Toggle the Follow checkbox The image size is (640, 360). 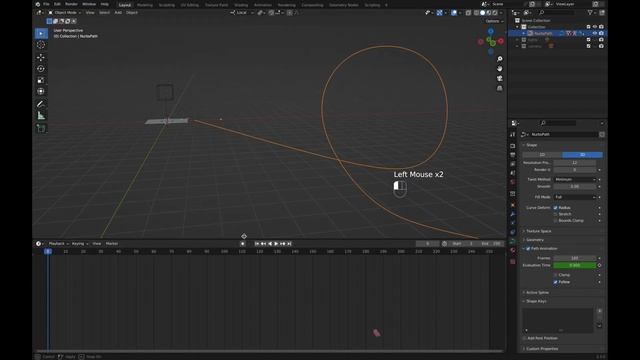tap(556, 282)
